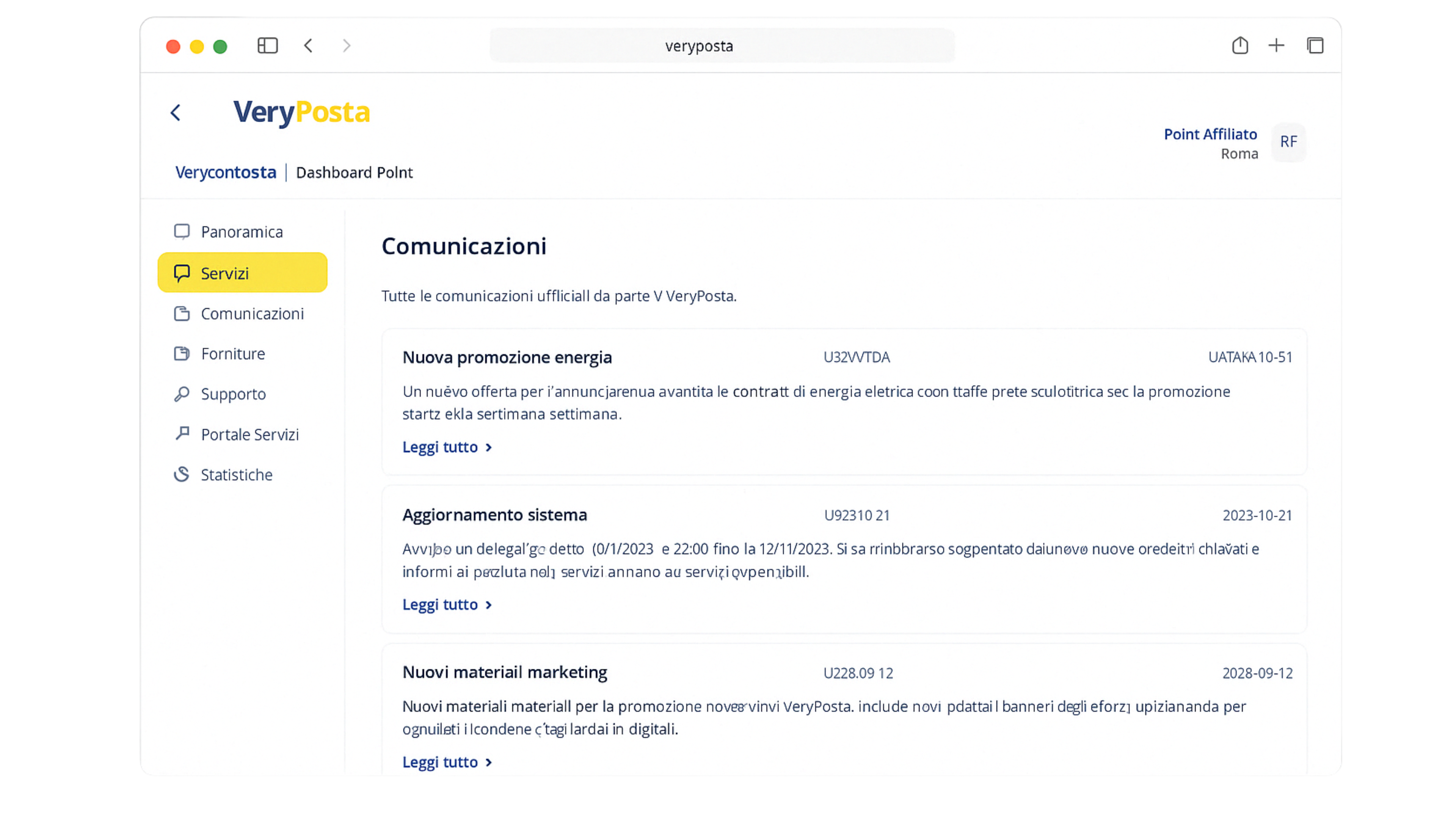Open the RF user avatar

pyautogui.click(x=1288, y=141)
